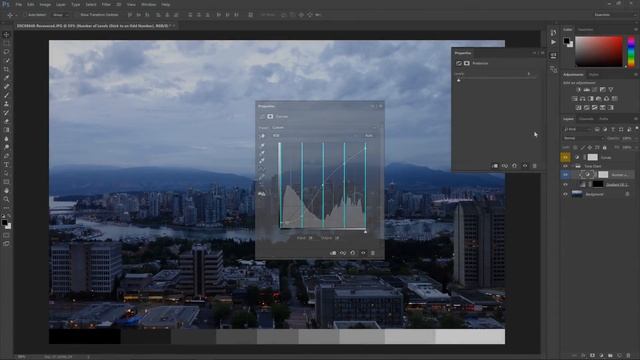640x360 pixels.
Task: Add a Black & White adjustment layer
Action: click(x=590, y=98)
